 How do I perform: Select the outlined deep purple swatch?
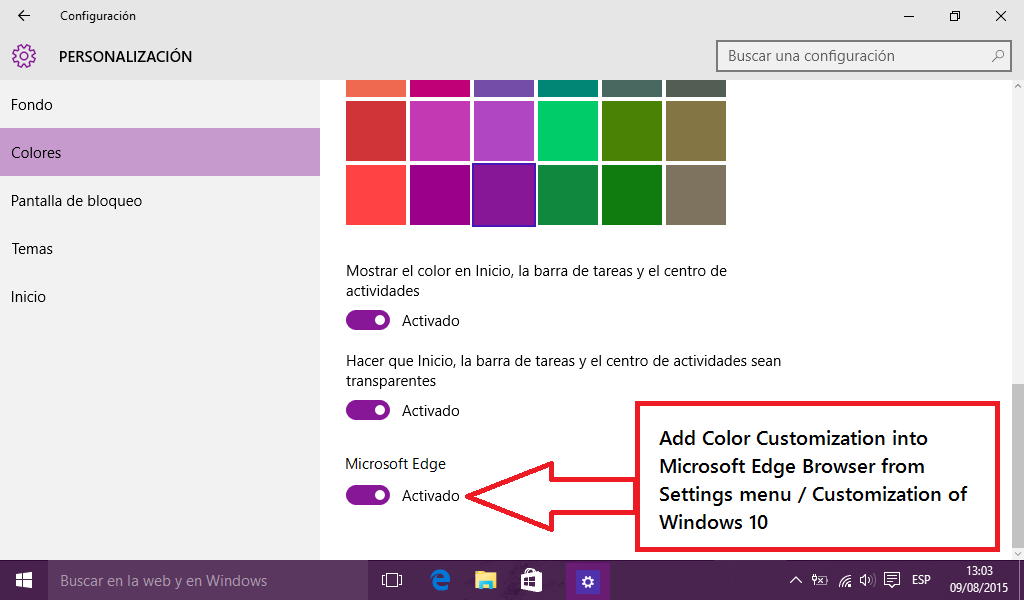coord(504,195)
